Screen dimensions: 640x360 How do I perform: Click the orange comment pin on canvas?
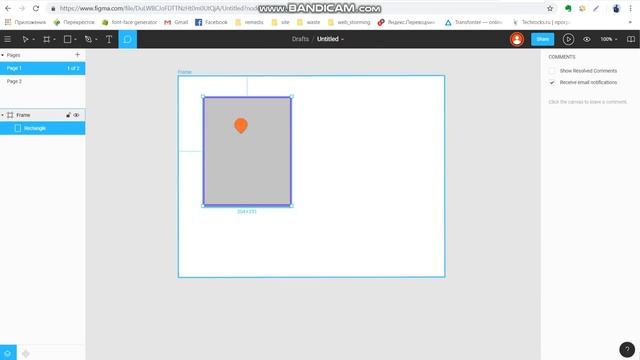click(x=241, y=126)
